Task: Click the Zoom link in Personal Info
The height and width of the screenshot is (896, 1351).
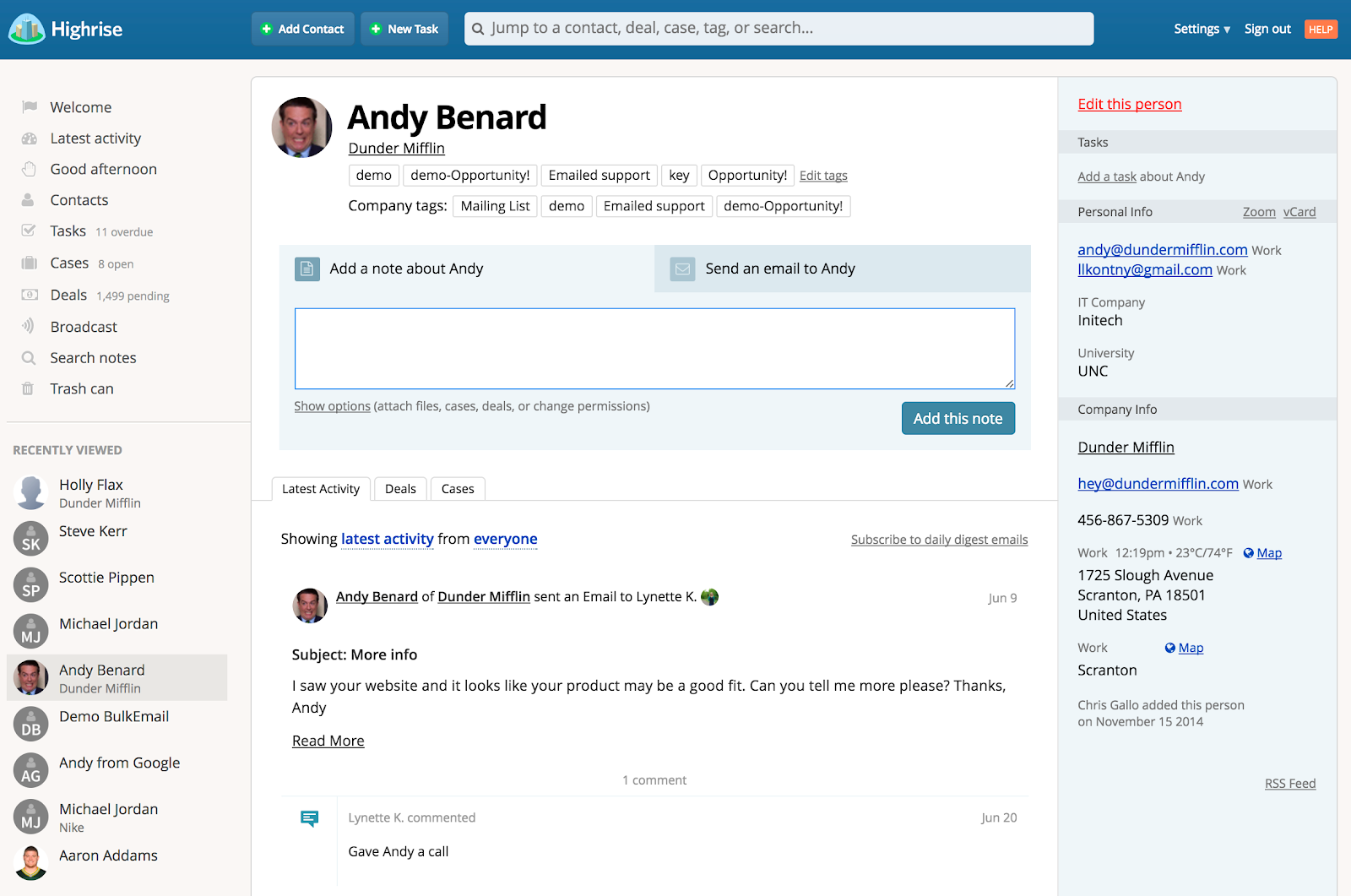Action: pyautogui.click(x=1259, y=212)
